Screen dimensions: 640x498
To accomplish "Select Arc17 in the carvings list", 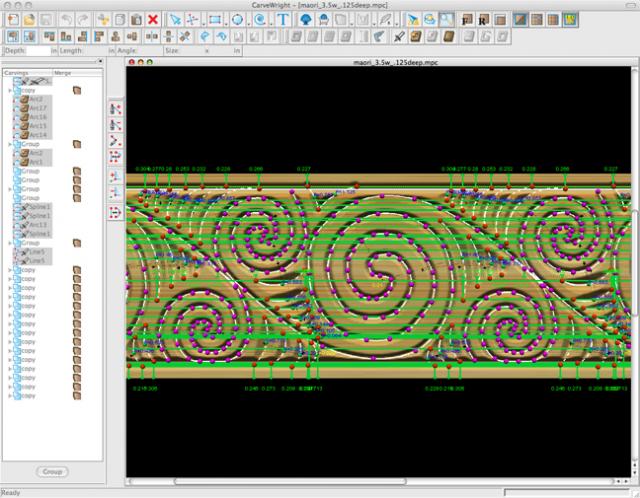I will click(37, 108).
